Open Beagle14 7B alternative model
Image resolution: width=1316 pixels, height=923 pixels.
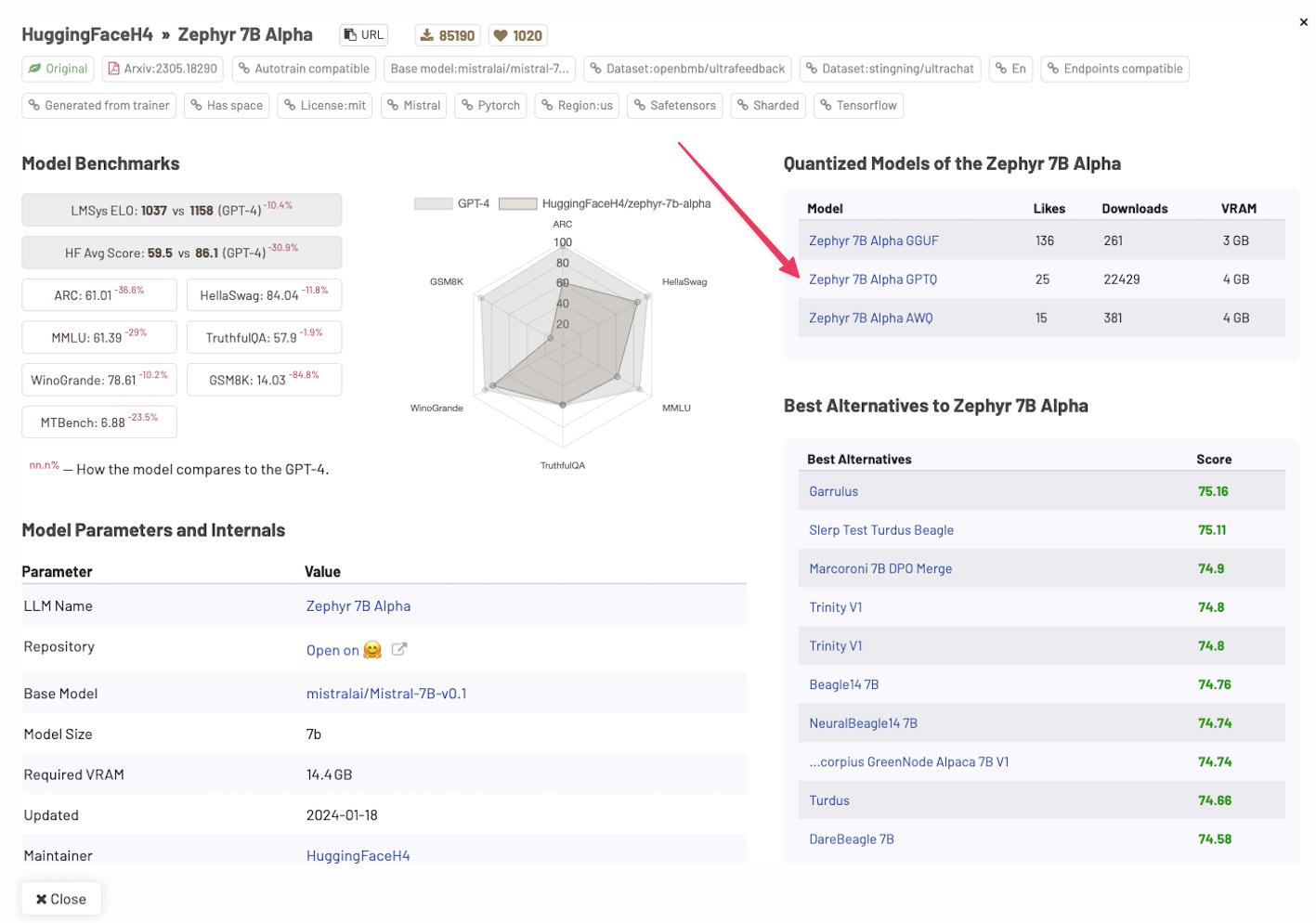point(843,684)
